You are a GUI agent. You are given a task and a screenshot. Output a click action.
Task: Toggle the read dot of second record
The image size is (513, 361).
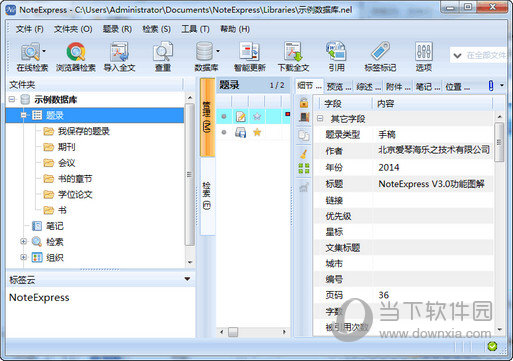224,132
